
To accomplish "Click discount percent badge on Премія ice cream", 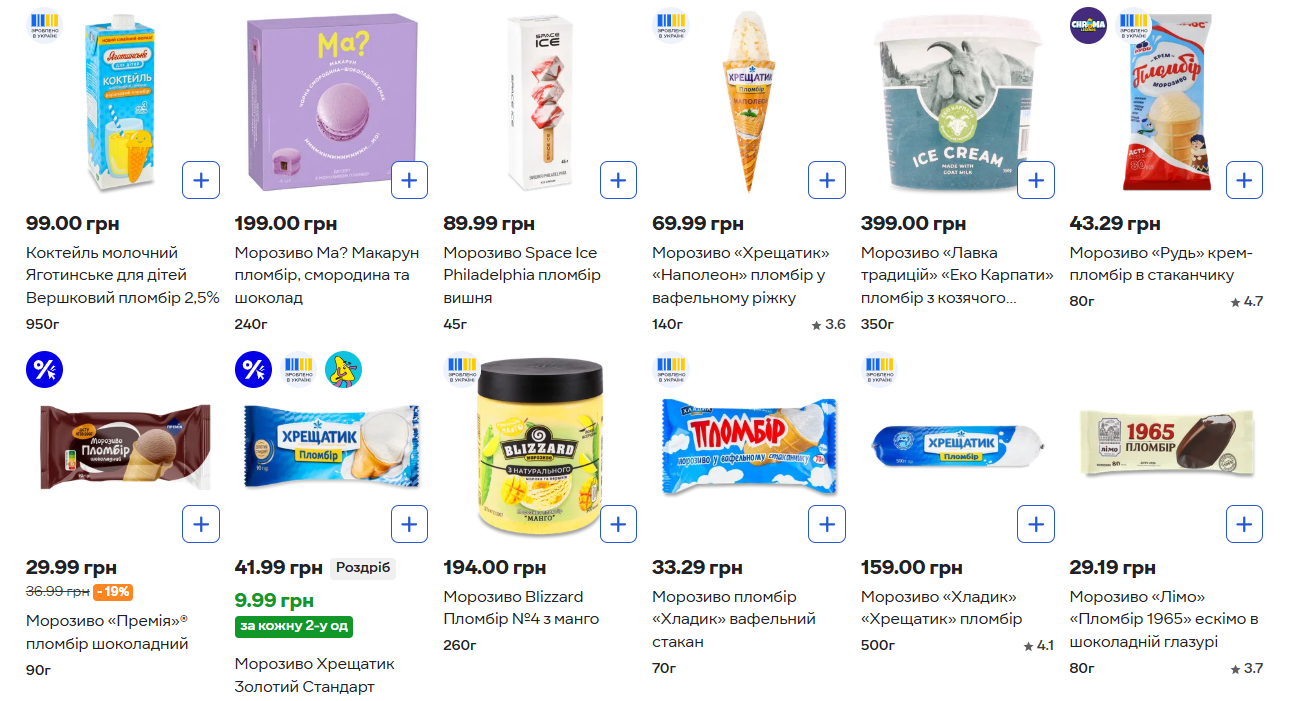I will 44,369.
